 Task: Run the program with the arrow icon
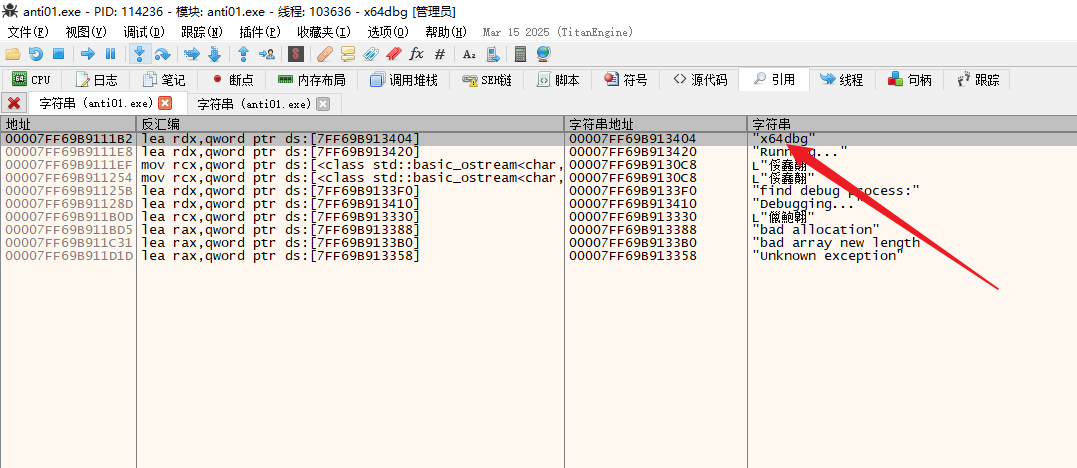88,53
